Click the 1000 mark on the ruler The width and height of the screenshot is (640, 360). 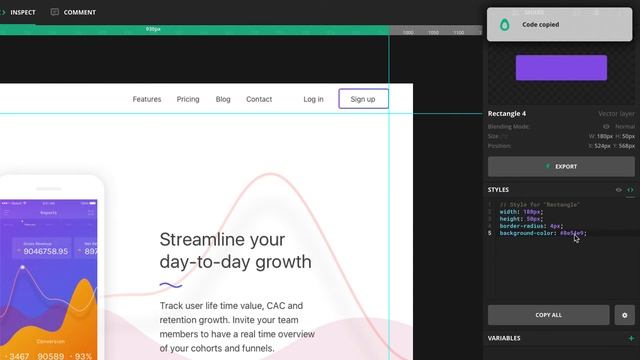tap(408, 33)
